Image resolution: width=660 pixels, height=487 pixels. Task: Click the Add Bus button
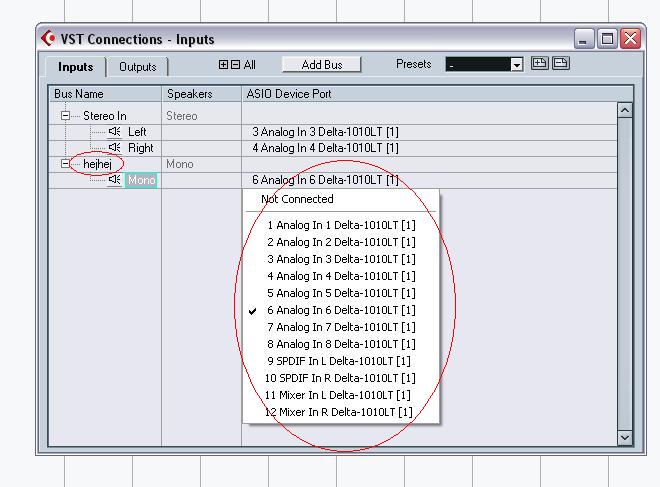coord(322,65)
